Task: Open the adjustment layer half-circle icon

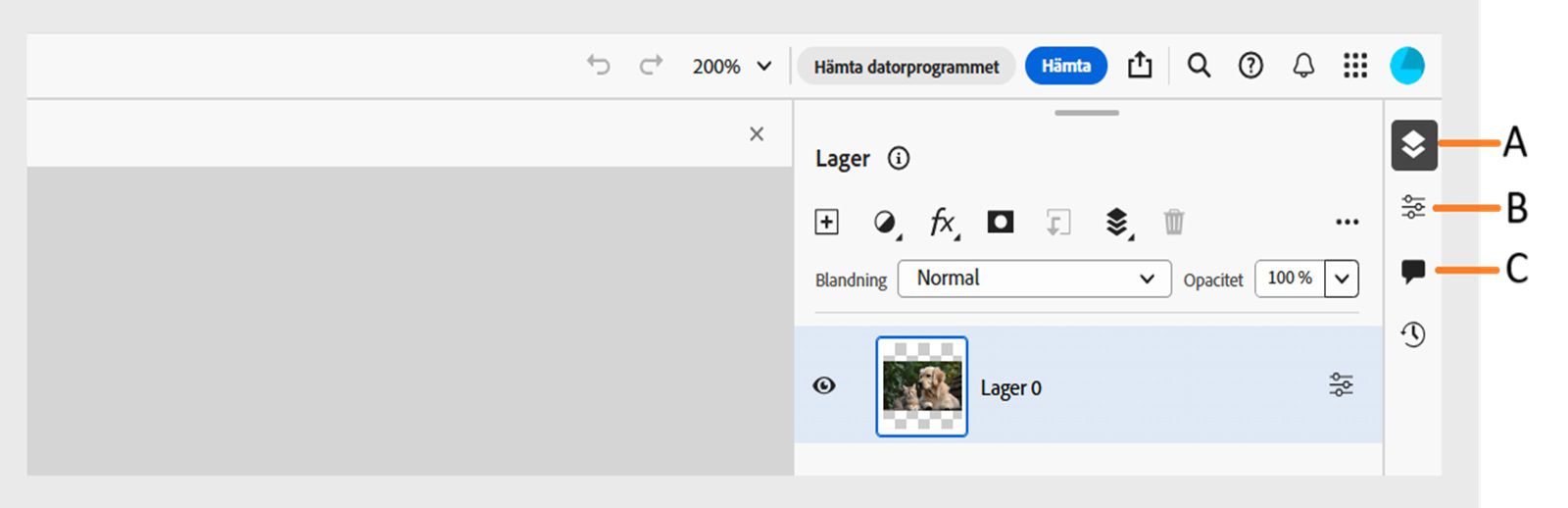Action: (886, 223)
